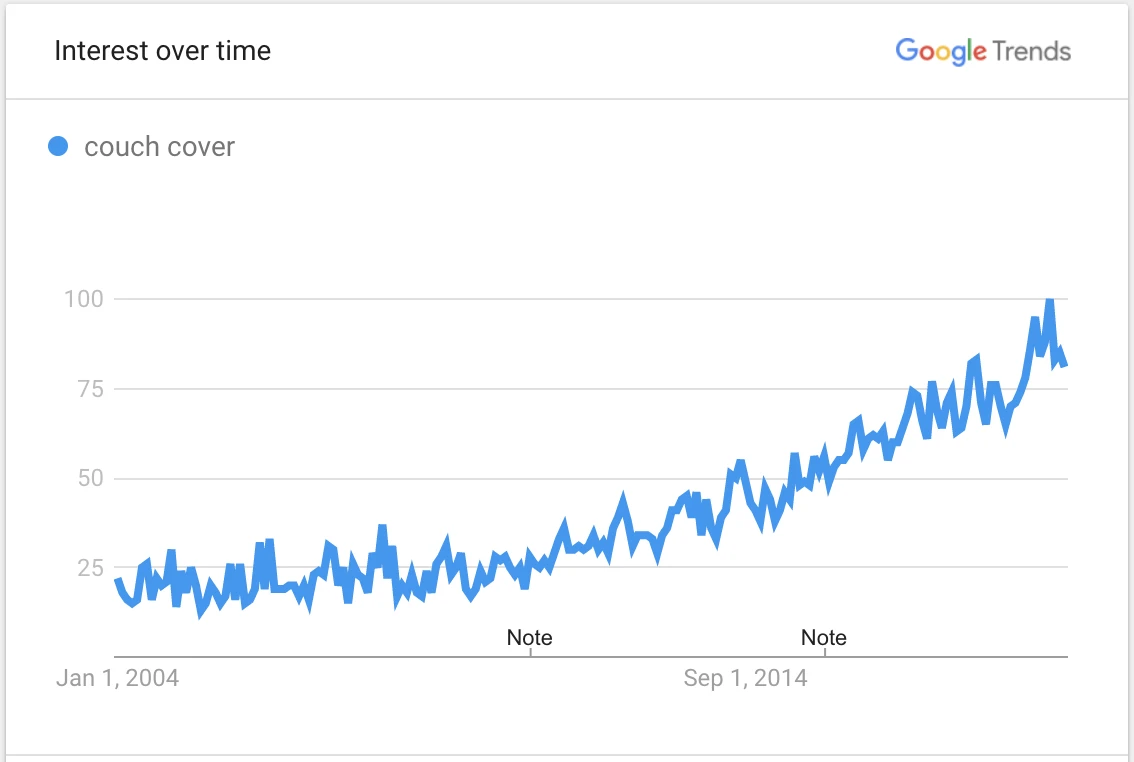Click the 25 y-axis label
Image resolution: width=1134 pixels, height=762 pixels.
pyautogui.click(x=90, y=568)
